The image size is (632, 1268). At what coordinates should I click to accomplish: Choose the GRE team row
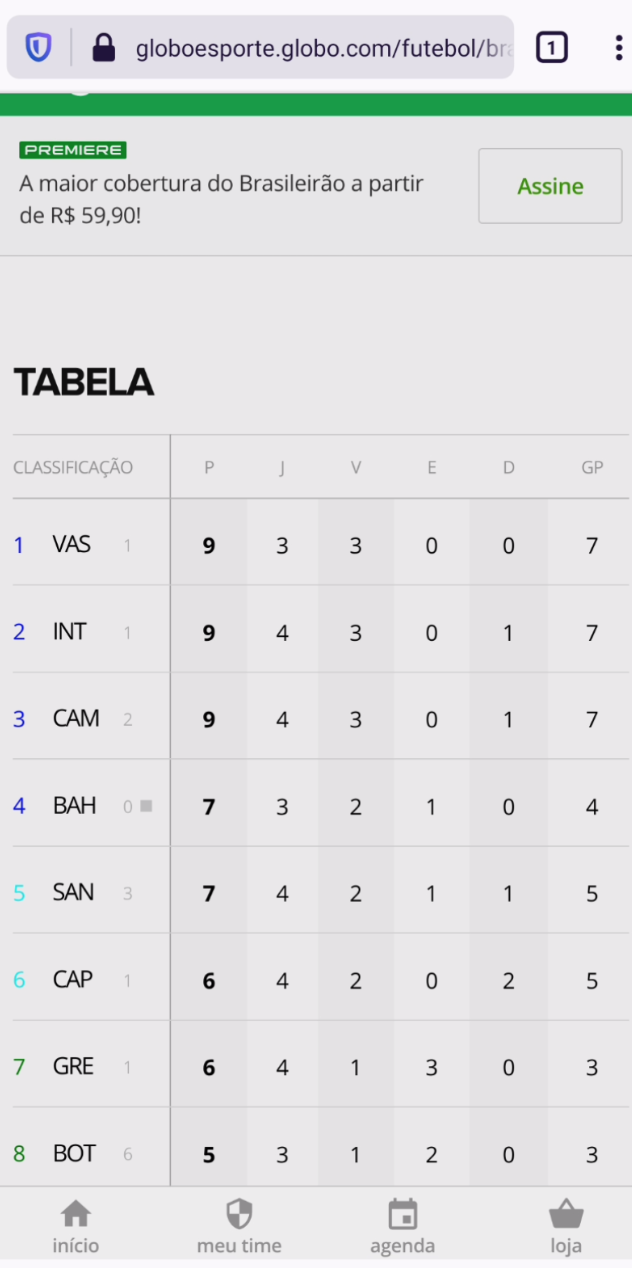click(321, 1067)
